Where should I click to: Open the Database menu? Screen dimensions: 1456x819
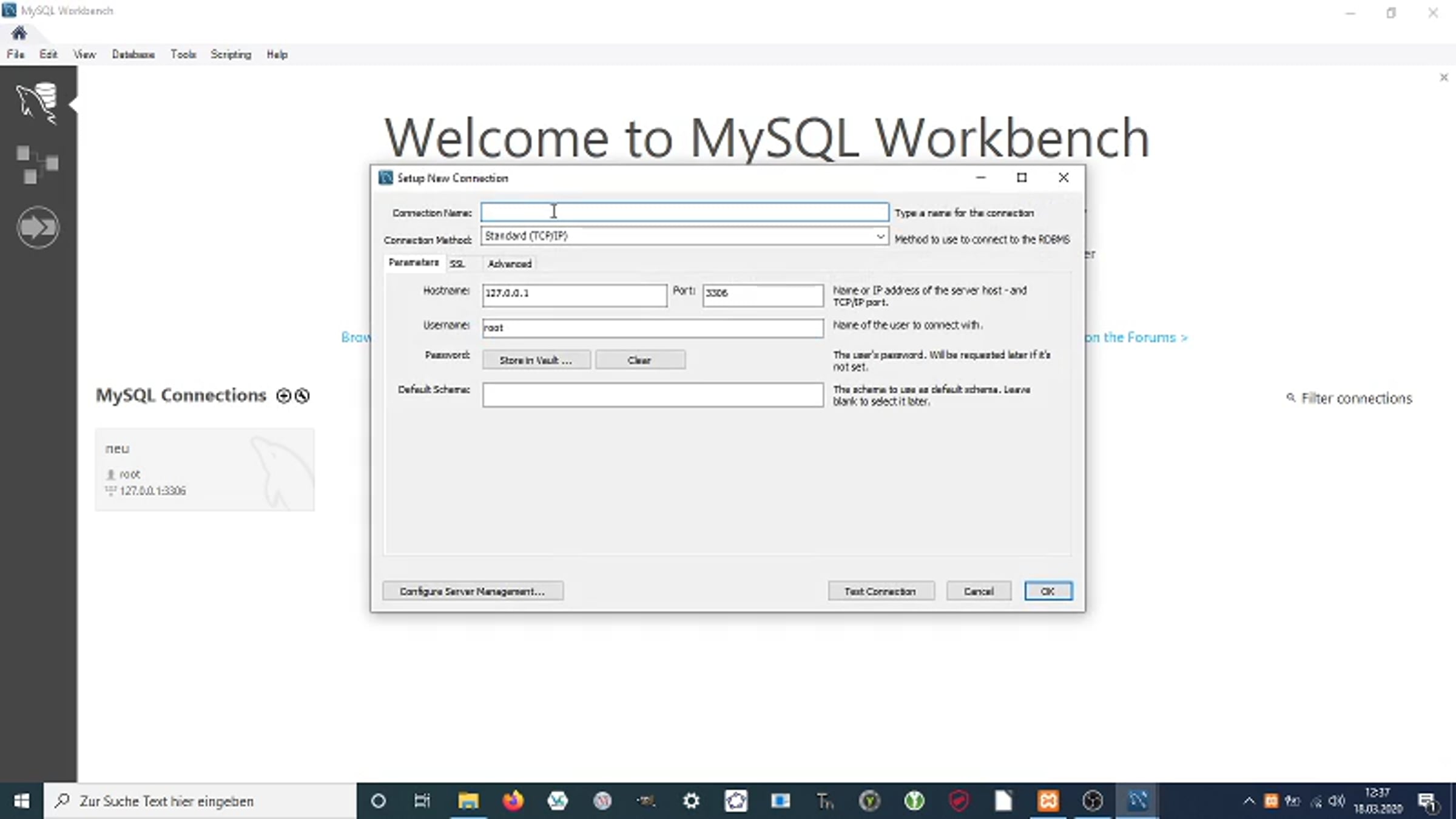tap(133, 55)
